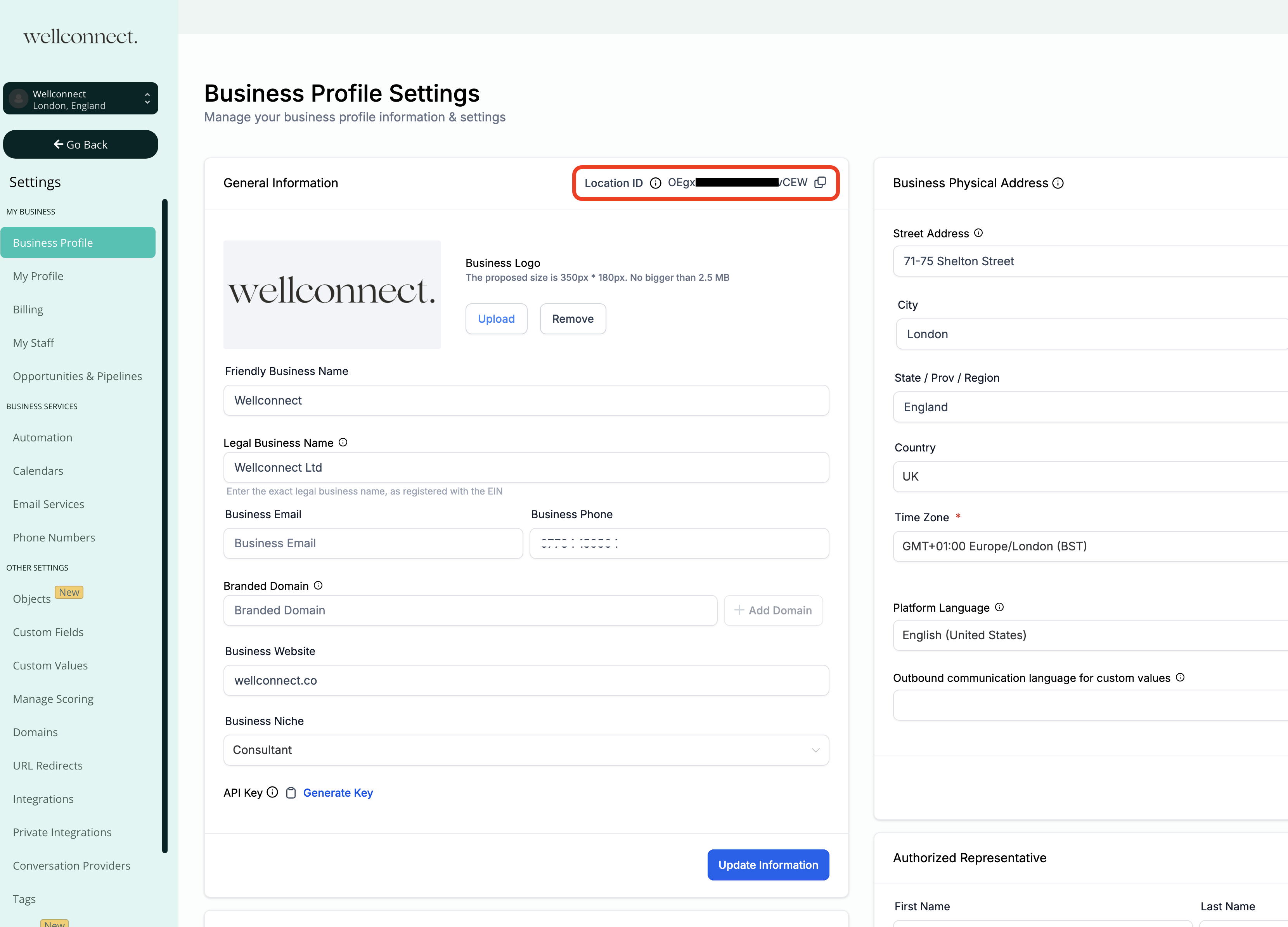The height and width of the screenshot is (927, 1288).
Task: Click the Business Physical Address info icon
Action: click(x=1058, y=183)
